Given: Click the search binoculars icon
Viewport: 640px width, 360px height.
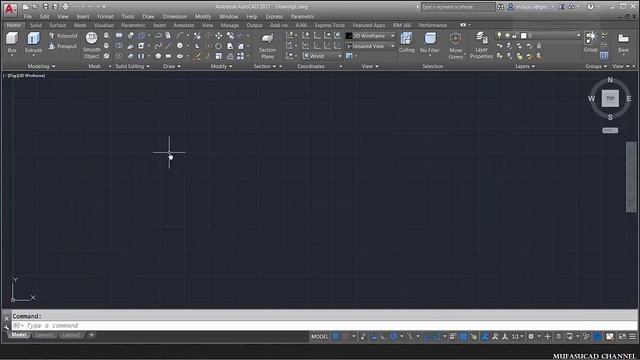Looking at the screenshot, I should coord(500,7).
